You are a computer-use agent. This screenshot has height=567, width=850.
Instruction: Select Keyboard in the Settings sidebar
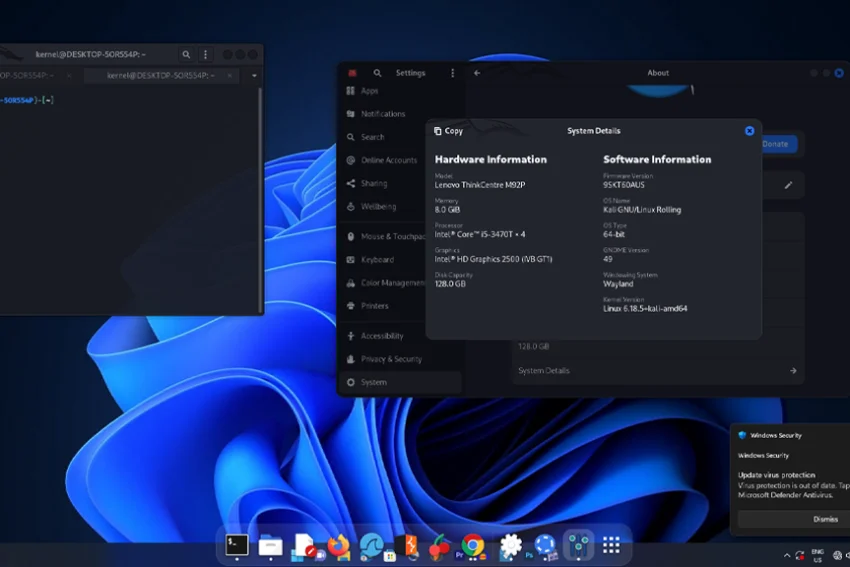click(377, 260)
